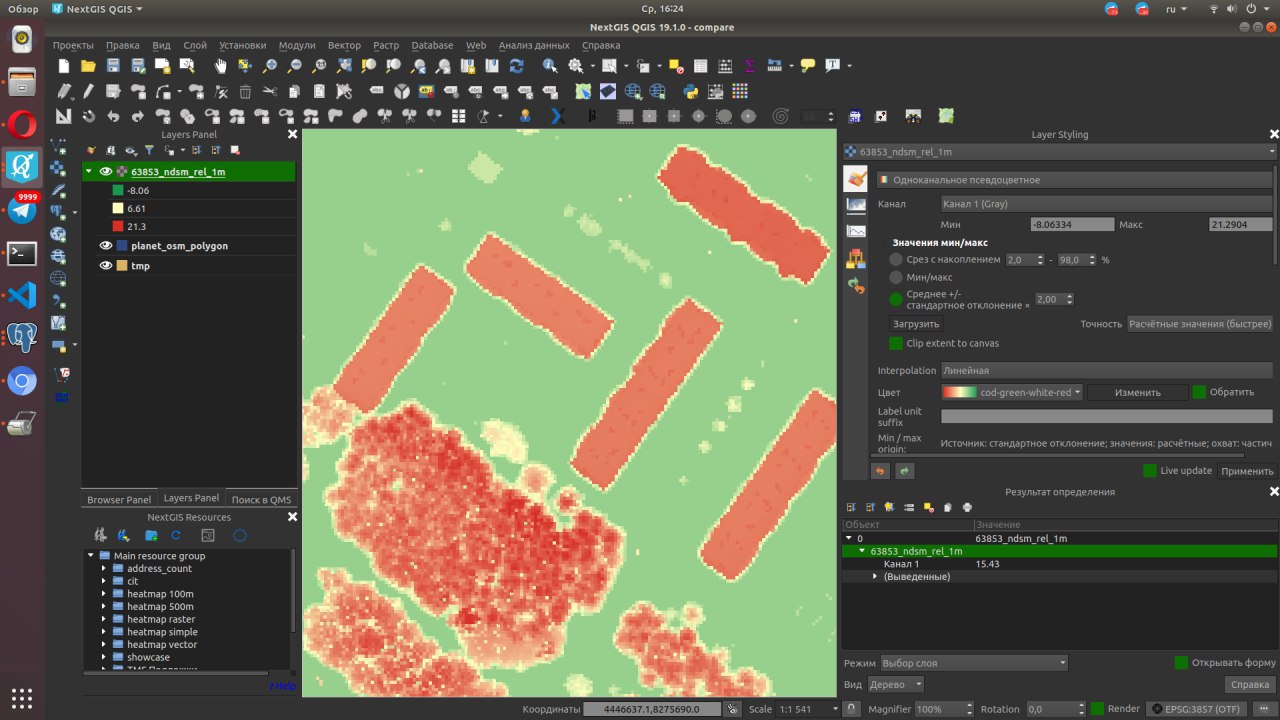Open the Histogram tab icon in Layer Styling

(855, 230)
